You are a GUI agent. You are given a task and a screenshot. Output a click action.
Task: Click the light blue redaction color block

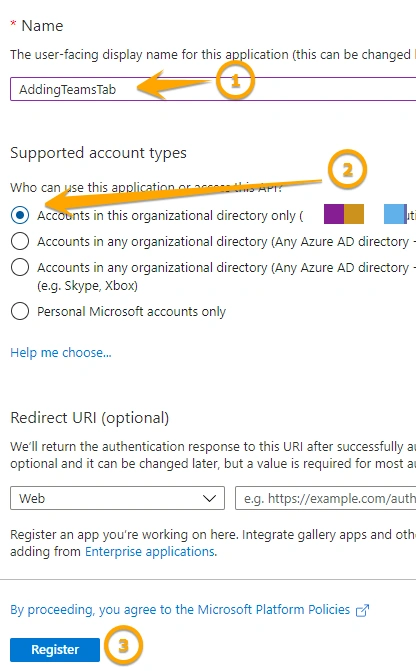coord(394,214)
